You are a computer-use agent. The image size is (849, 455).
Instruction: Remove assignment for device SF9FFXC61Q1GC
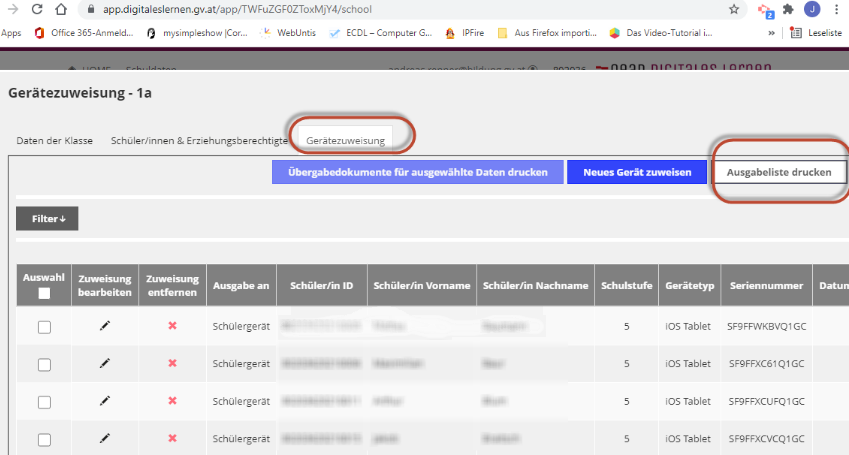point(172,363)
